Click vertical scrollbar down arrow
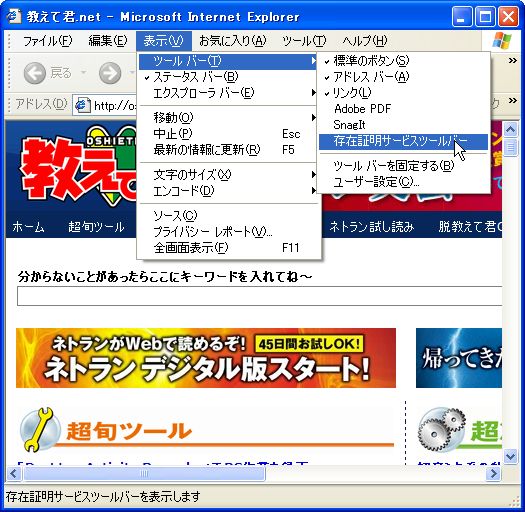This screenshot has height=512, width=525. [x=510, y=456]
